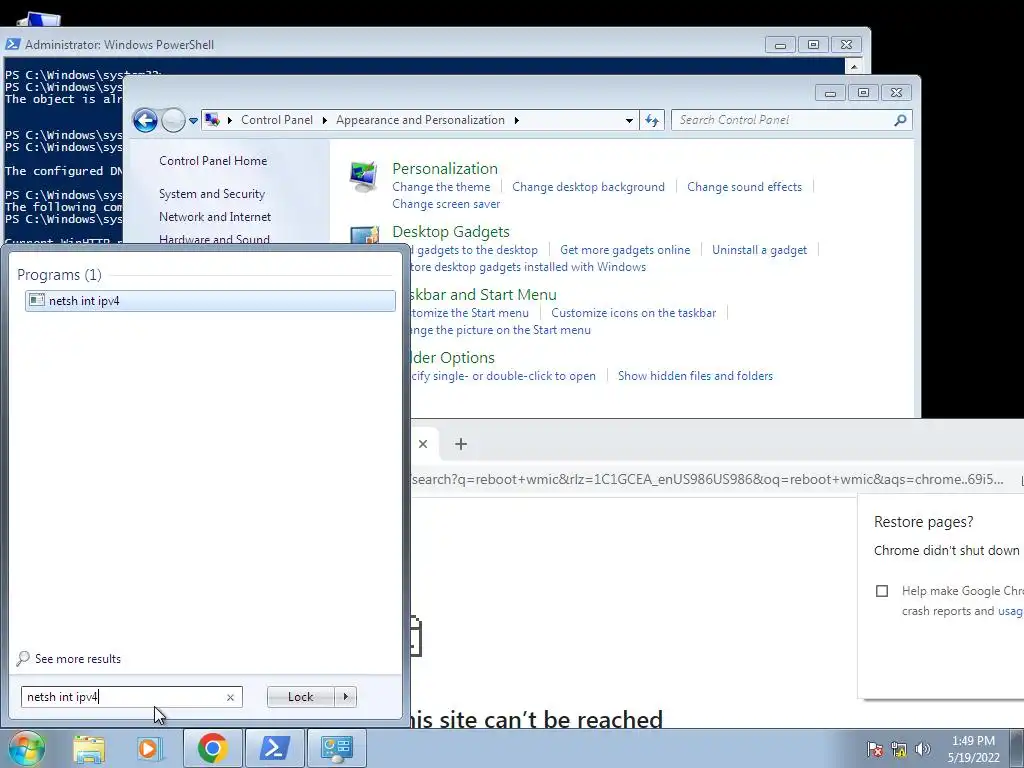
Task: Open the Personalization heading
Action: click(x=445, y=168)
